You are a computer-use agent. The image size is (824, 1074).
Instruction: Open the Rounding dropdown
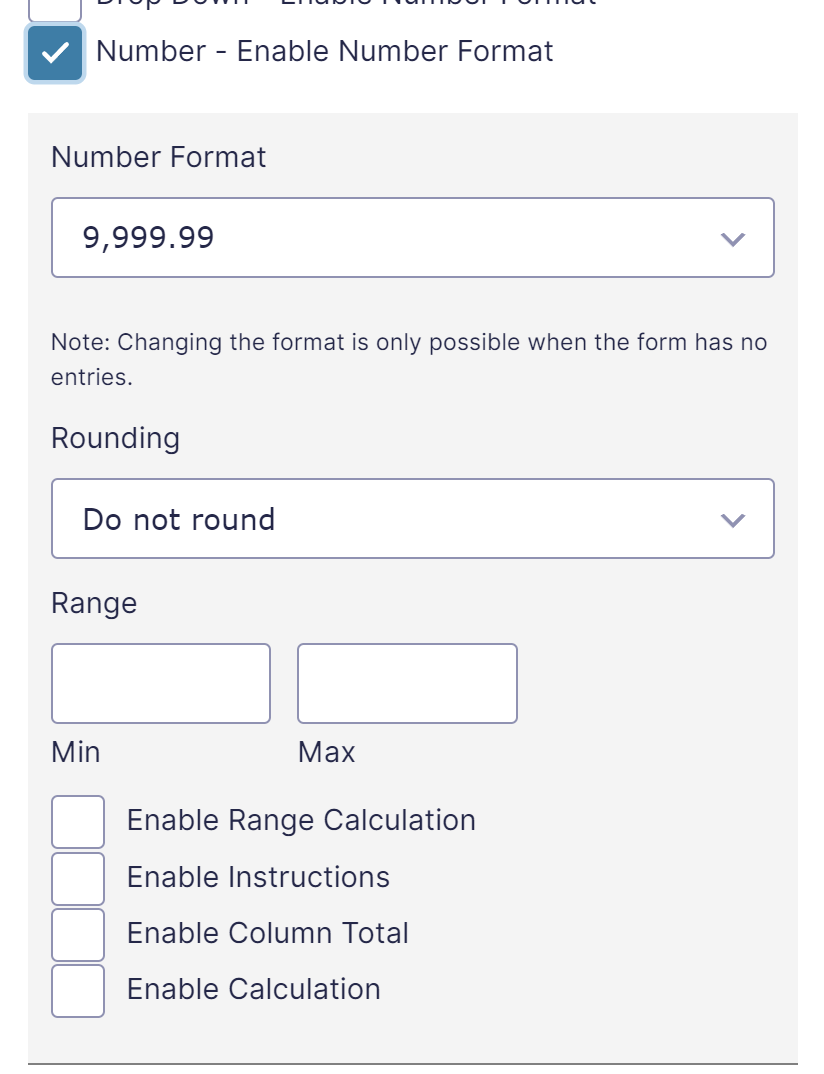pyautogui.click(x=413, y=519)
